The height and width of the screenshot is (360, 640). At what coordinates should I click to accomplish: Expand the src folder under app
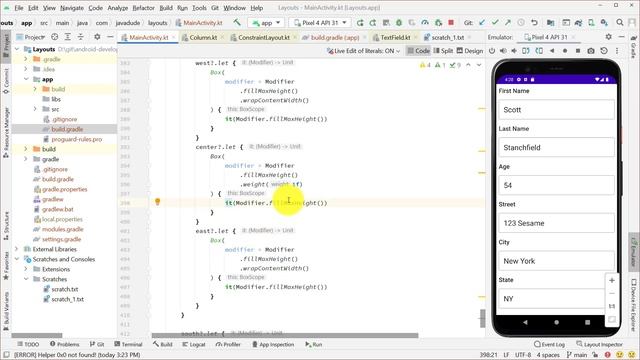(x=35, y=109)
